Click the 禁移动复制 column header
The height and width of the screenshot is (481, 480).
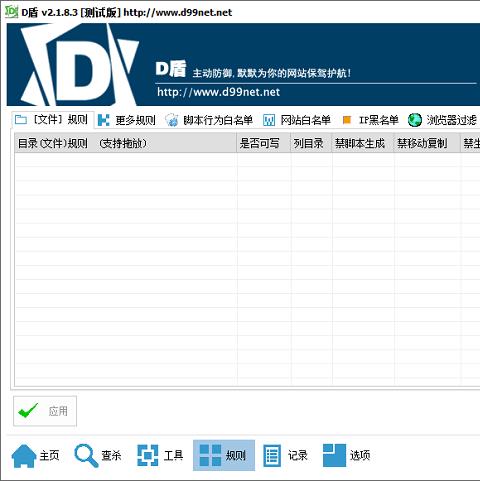click(x=427, y=143)
